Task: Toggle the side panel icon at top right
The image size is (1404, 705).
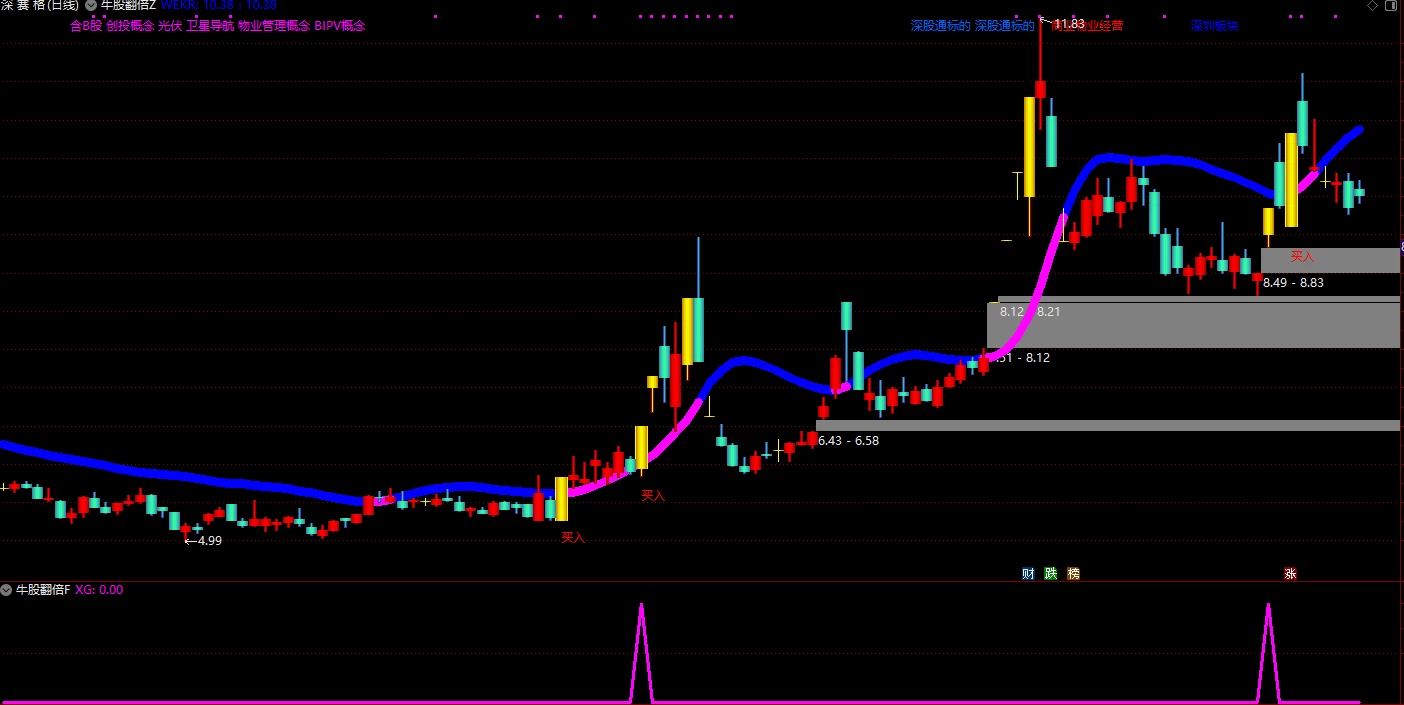Action: 1390,5
